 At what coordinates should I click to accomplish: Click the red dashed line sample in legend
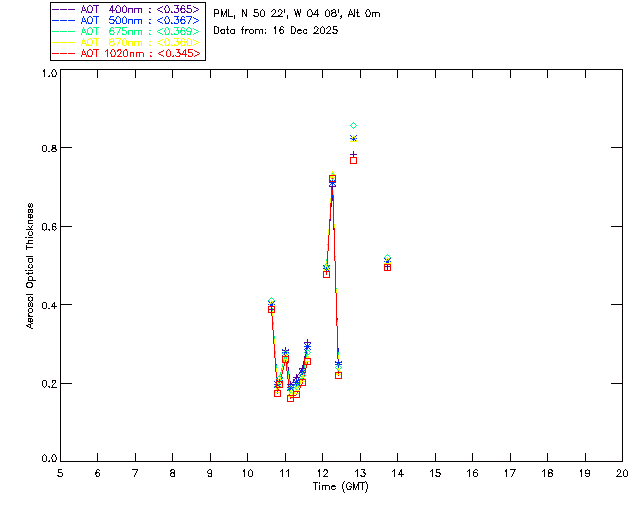[64, 53]
